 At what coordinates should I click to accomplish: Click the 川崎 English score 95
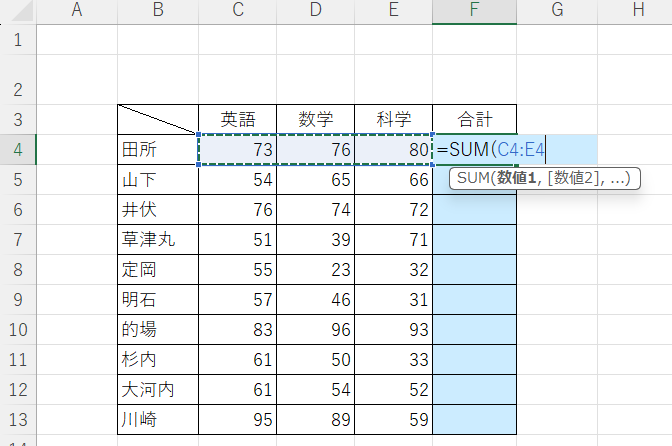coord(238,419)
